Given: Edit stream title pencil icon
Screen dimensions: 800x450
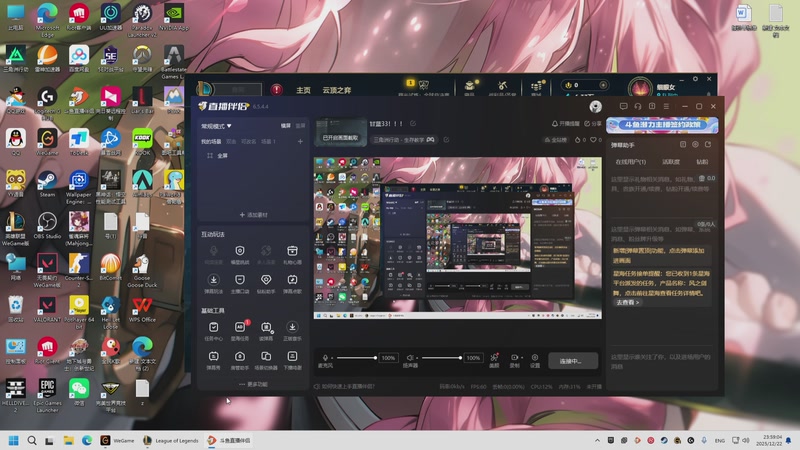Looking at the screenshot, I should pyautogui.click(x=413, y=123).
